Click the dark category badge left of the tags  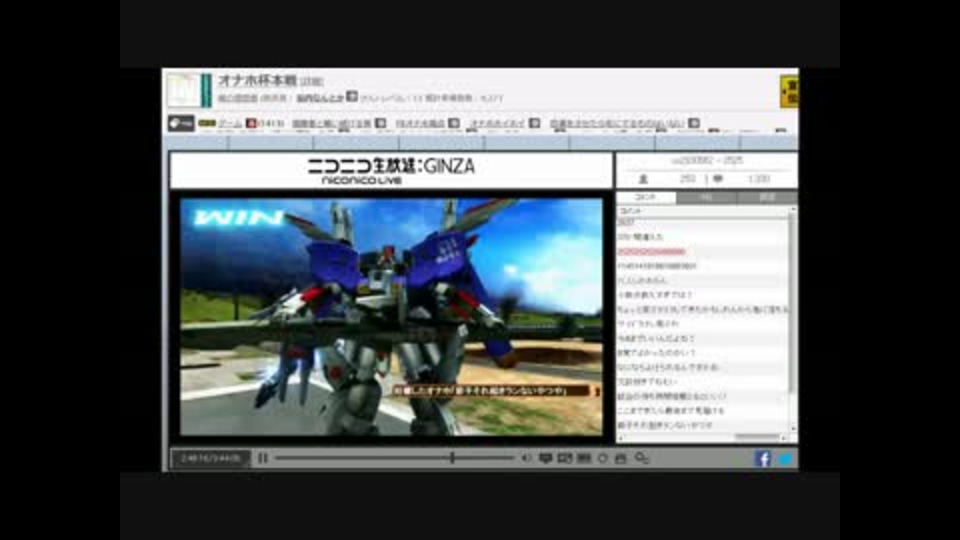[181, 123]
